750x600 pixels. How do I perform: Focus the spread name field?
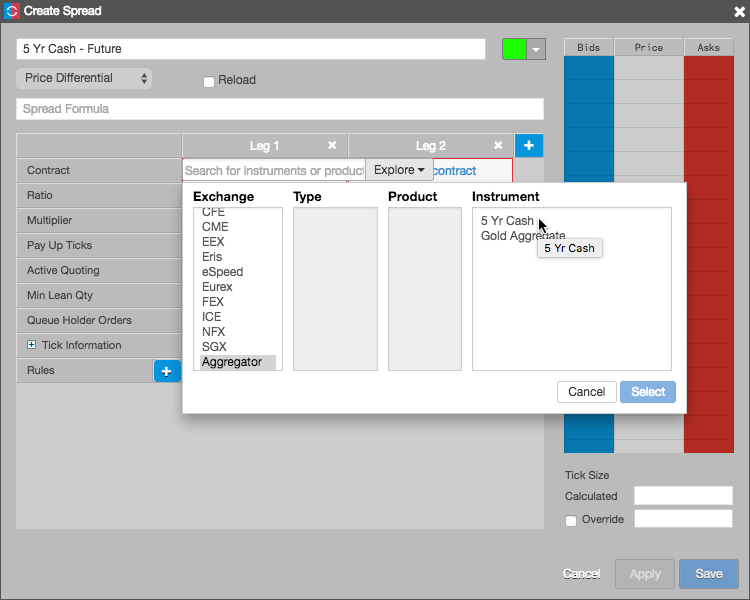[251, 49]
